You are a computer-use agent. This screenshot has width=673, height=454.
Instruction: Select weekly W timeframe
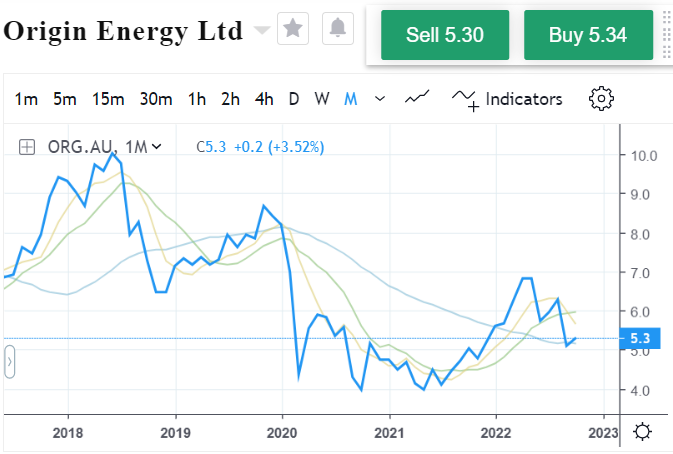click(322, 99)
